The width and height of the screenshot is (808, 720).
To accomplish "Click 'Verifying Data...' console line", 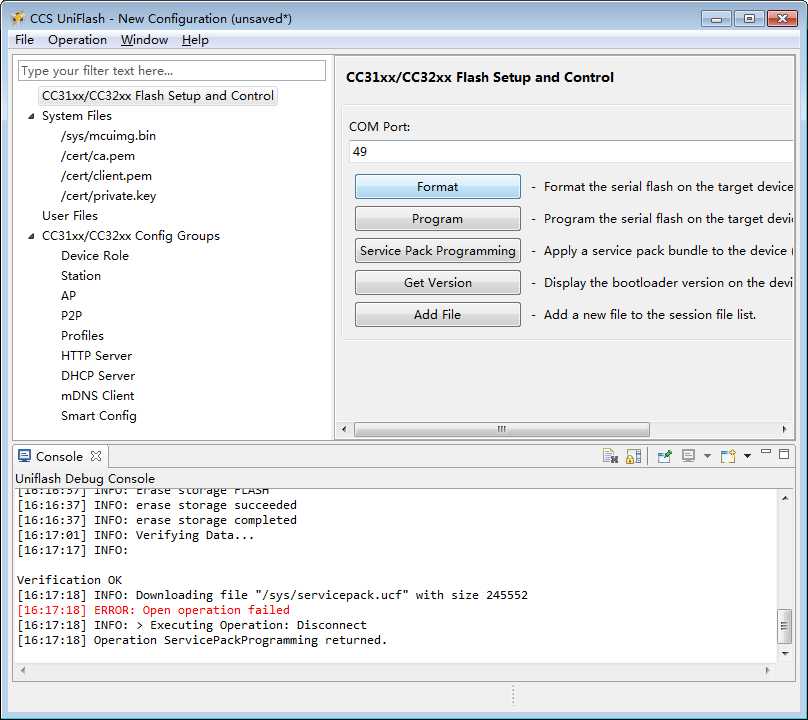I will click(136, 535).
